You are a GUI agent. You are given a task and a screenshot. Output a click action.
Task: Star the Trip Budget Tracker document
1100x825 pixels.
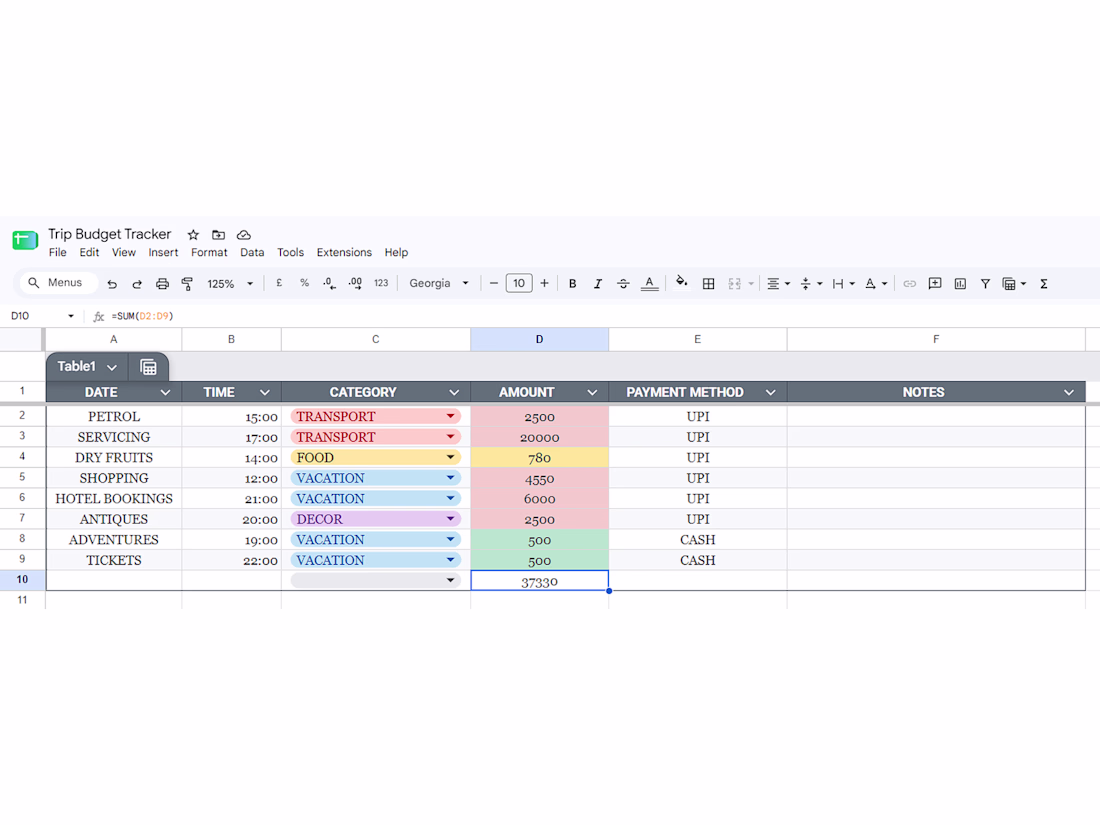(x=194, y=234)
